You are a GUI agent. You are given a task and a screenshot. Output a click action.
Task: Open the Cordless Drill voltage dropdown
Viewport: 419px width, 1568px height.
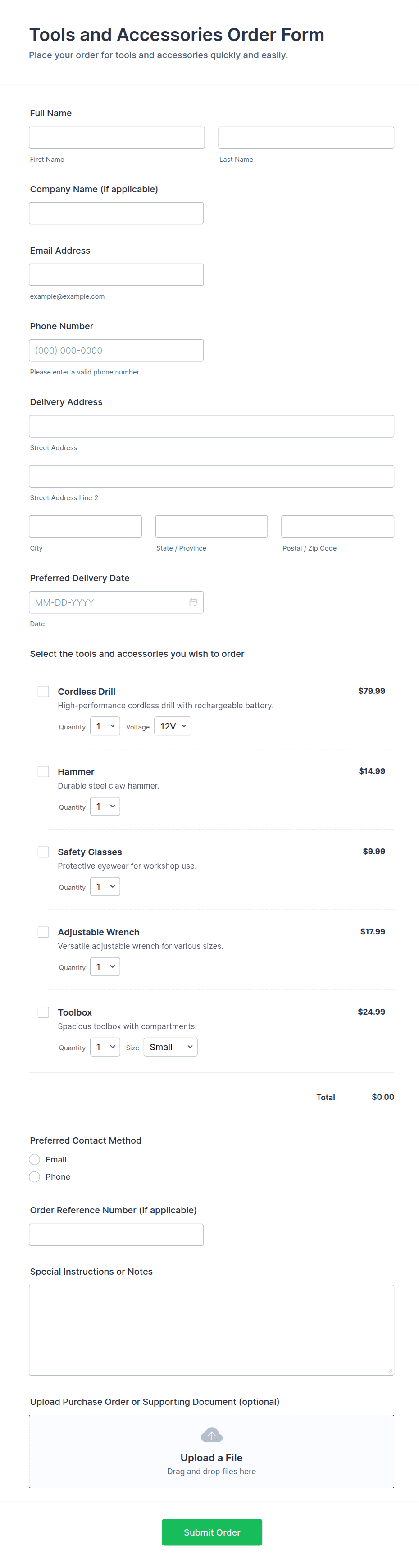pyautogui.click(x=173, y=726)
